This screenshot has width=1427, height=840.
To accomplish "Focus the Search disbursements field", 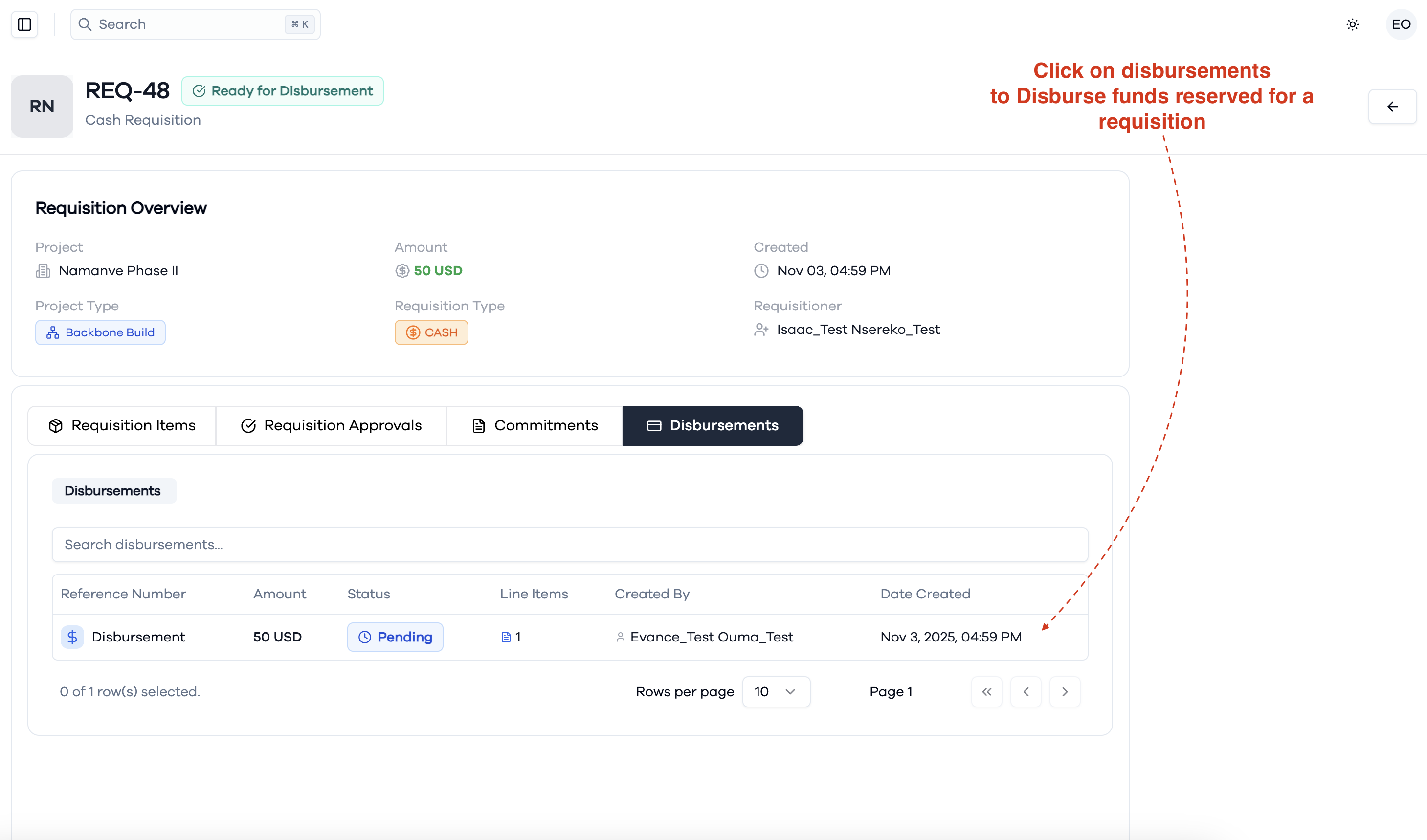I will pyautogui.click(x=570, y=545).
